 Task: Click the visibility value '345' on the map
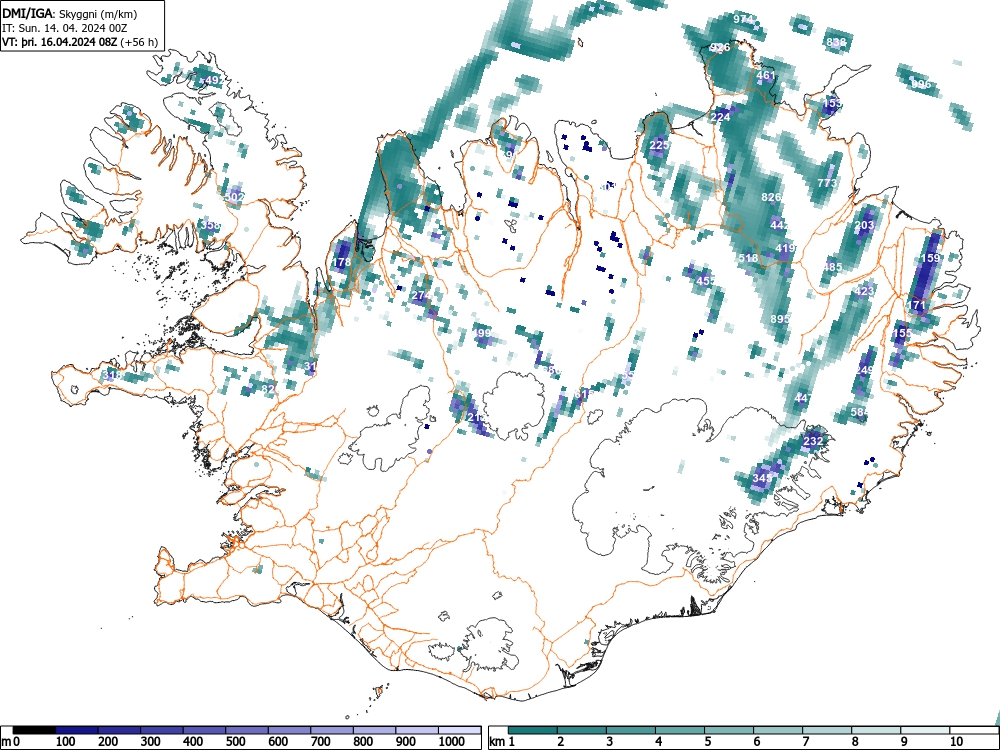click(762, 478)
